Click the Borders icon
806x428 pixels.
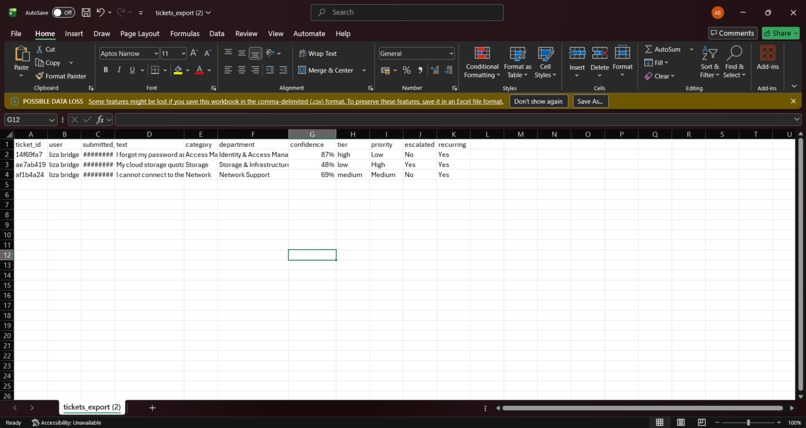pos(155,70)
